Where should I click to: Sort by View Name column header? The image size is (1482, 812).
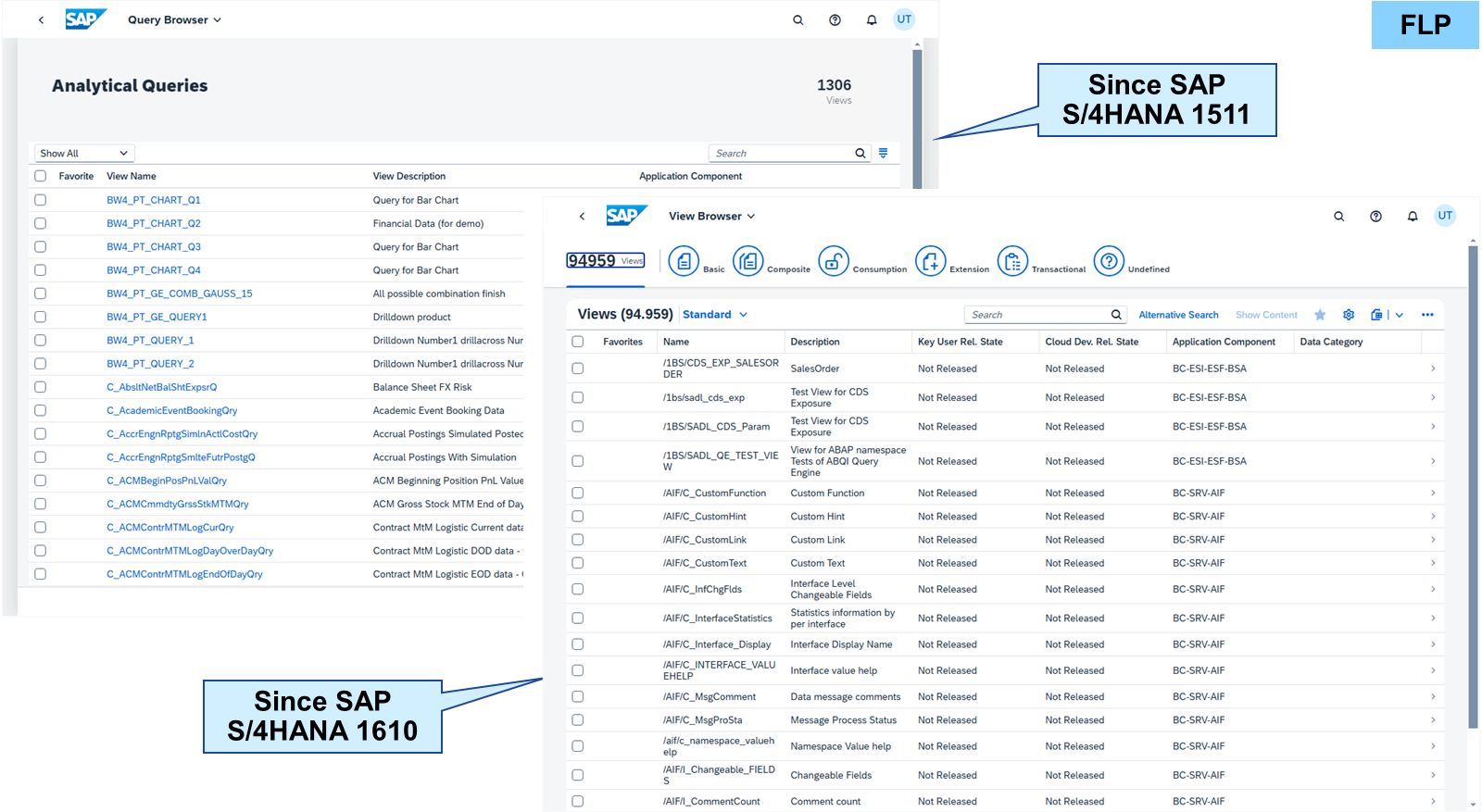(132, 176)
